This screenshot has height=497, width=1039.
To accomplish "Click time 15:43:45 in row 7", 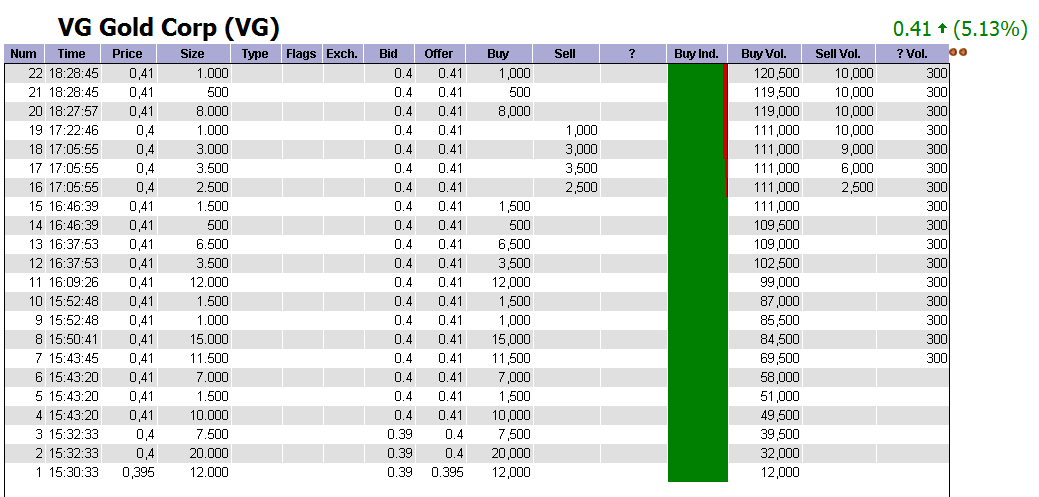I will click(x=72, y=359).
